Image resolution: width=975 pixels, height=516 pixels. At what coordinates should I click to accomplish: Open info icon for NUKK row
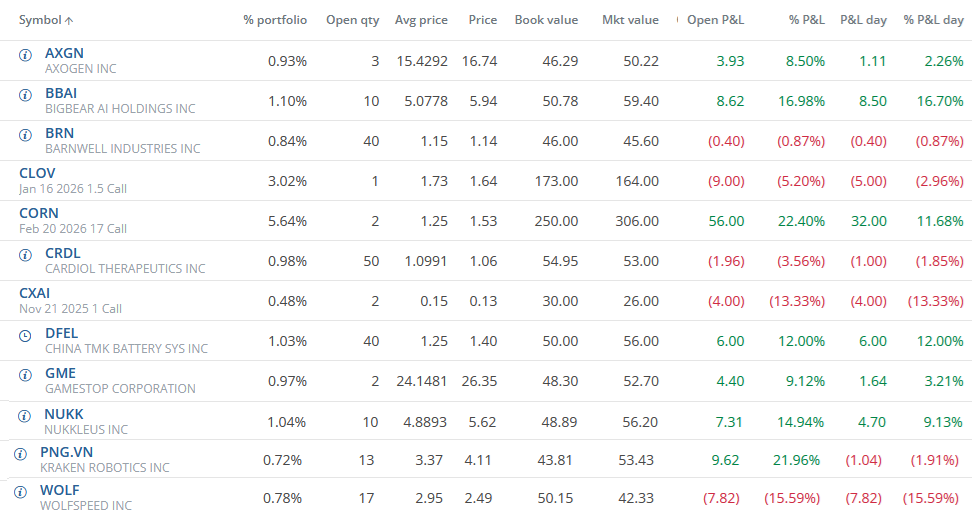pyautogui.click(x=24, y=416)
